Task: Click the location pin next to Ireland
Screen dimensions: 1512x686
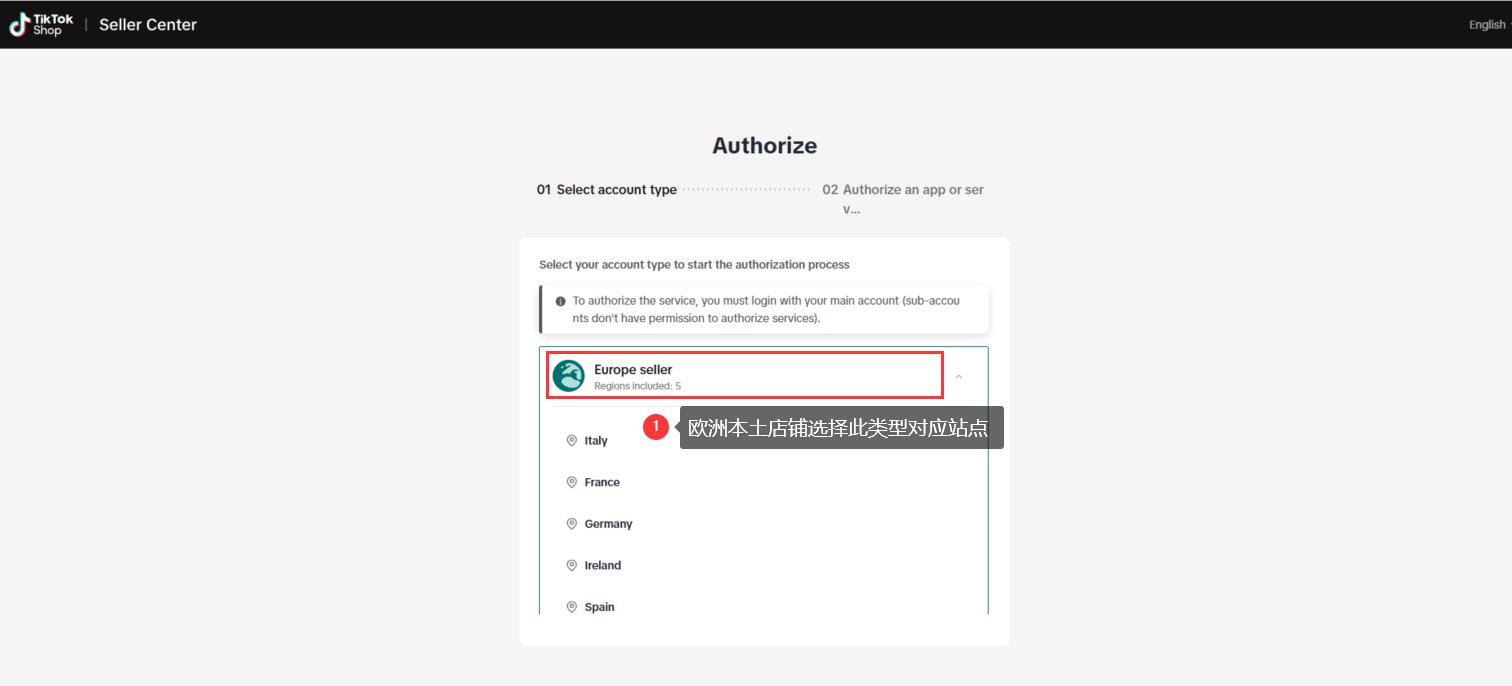Action: pyautogui.click(x=572, y=565)
